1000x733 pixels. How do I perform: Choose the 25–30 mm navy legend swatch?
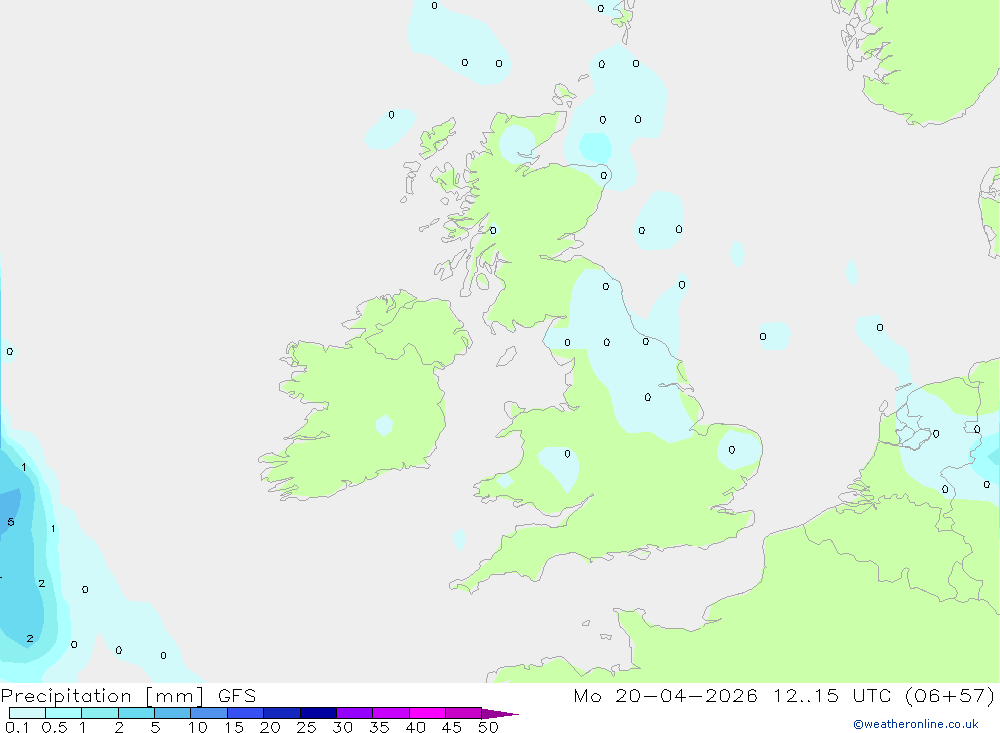click(318, 713)
